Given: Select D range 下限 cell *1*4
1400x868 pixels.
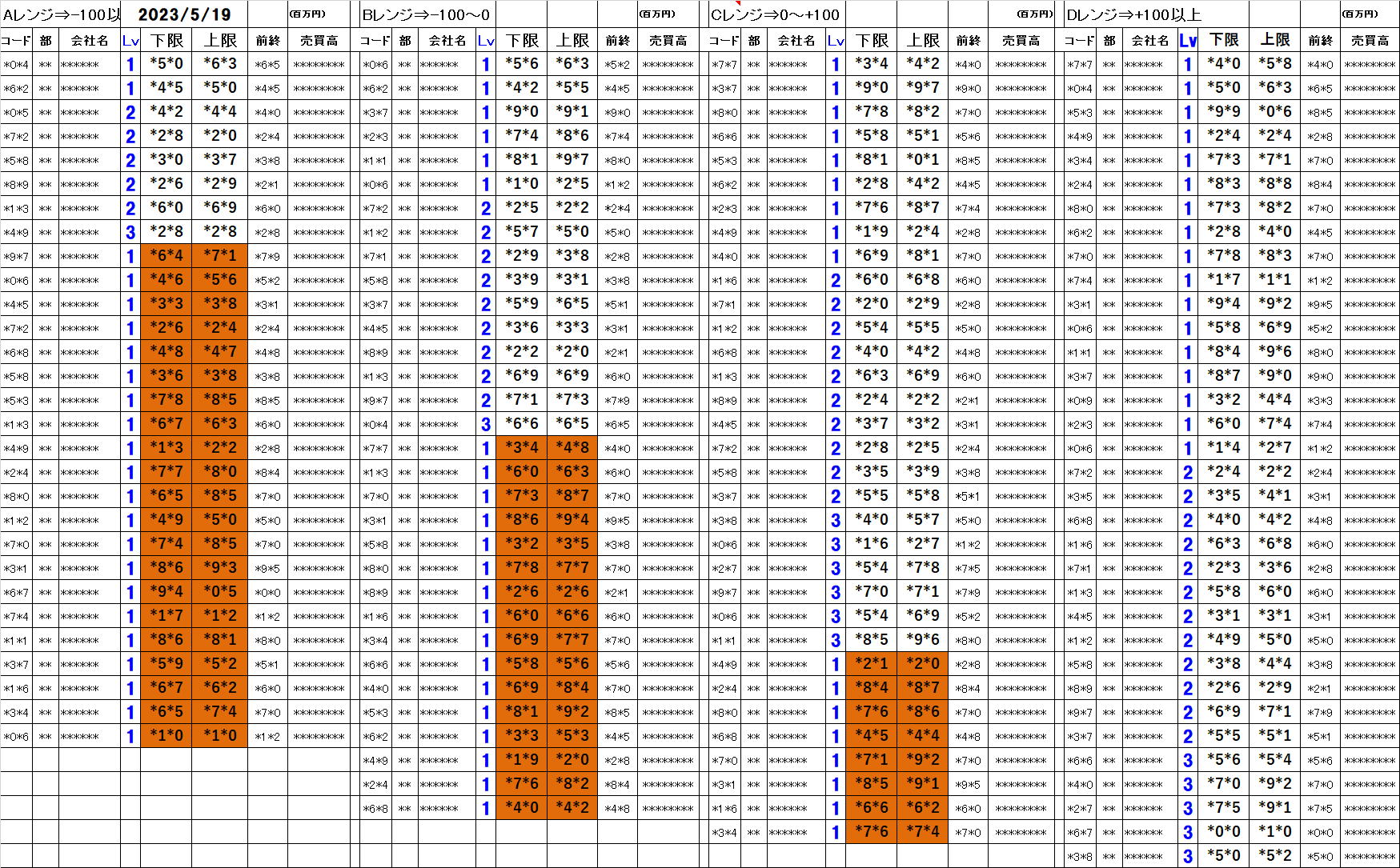Looking at the screenshot, I should click(x=1224, y=448).
